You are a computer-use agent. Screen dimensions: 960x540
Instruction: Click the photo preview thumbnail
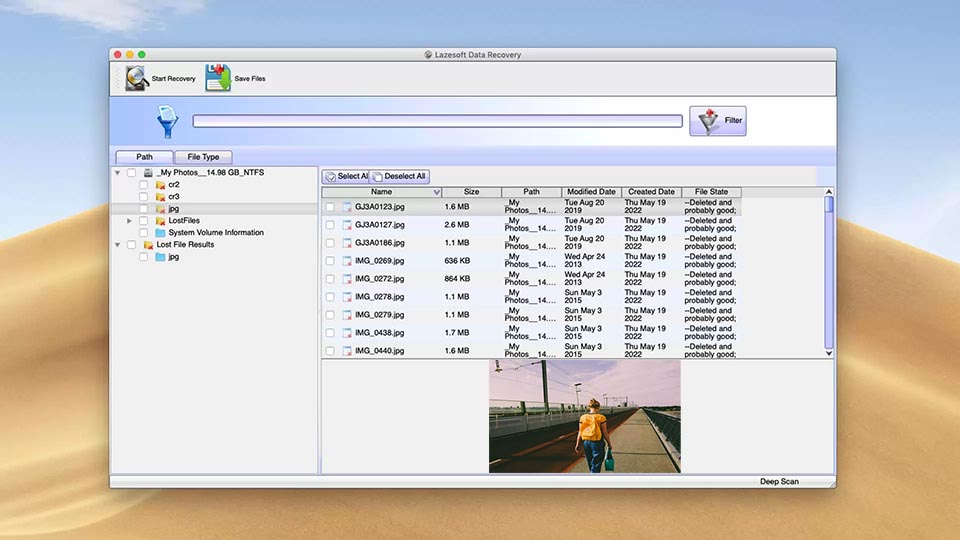(585, 416)
